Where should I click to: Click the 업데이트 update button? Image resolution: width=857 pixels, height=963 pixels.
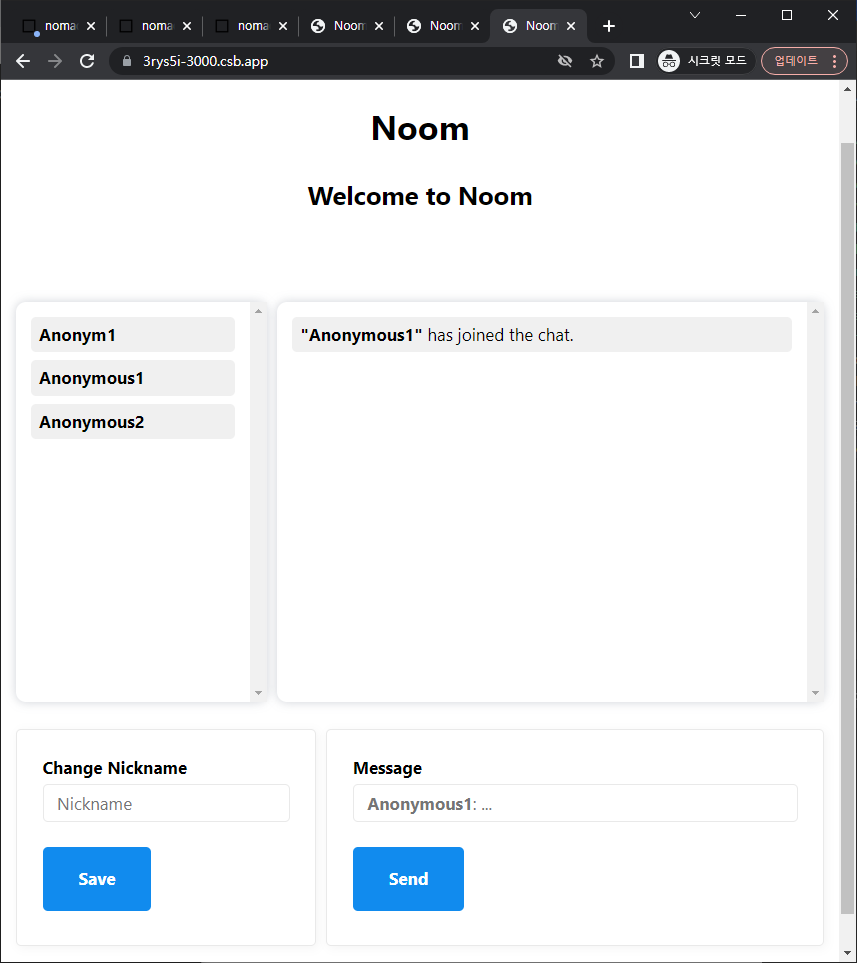[x=796, y=61]
